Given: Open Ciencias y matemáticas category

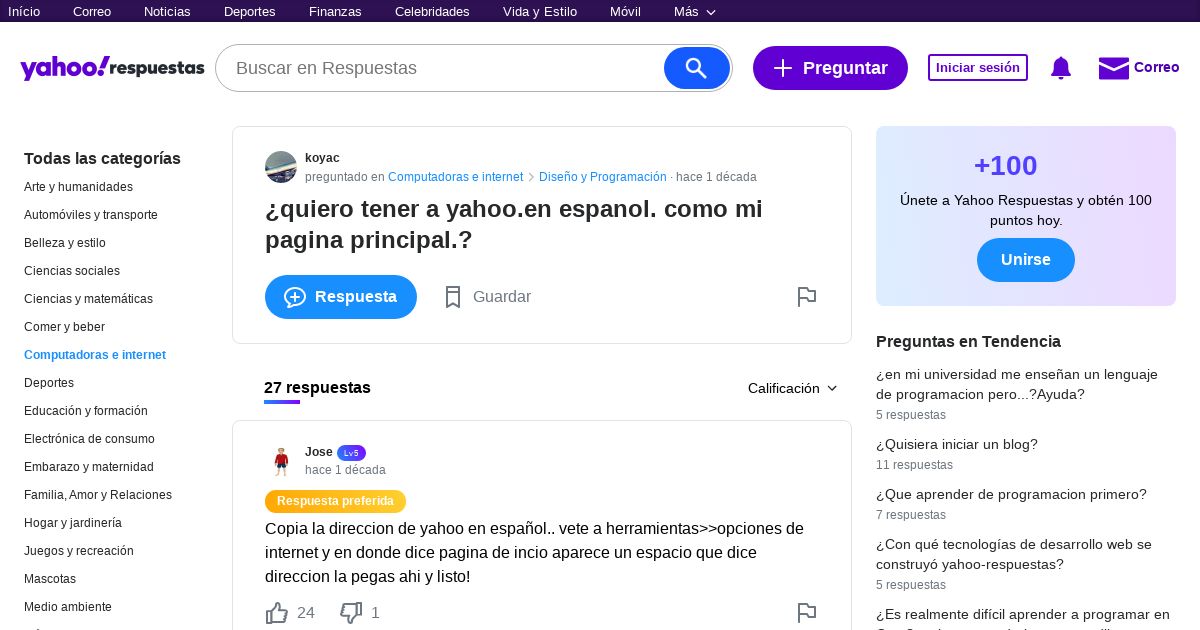Looking at the screenshot, I should click(x=88, y=299).
